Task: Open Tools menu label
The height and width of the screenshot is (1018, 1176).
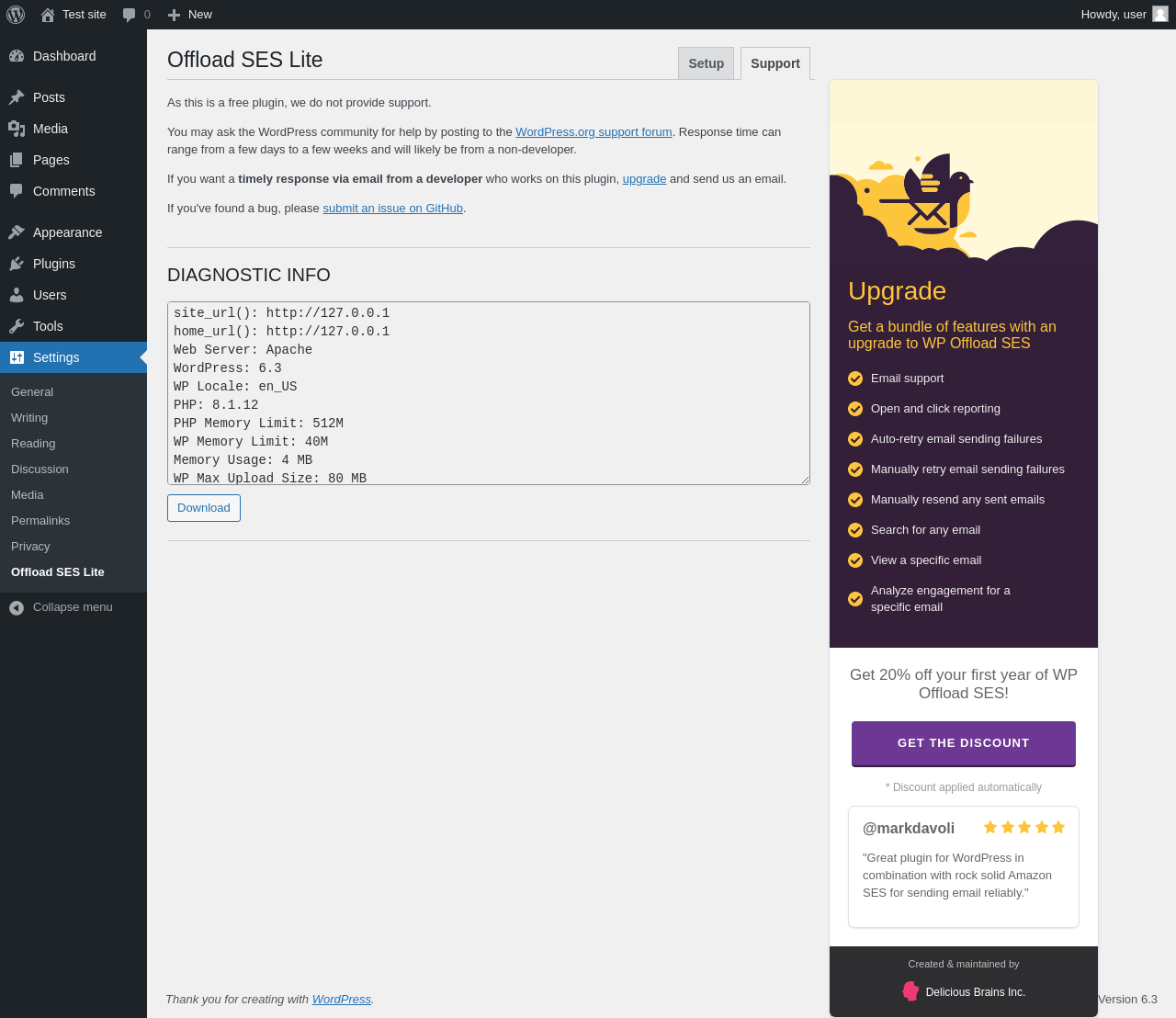Action: (48, 326)
